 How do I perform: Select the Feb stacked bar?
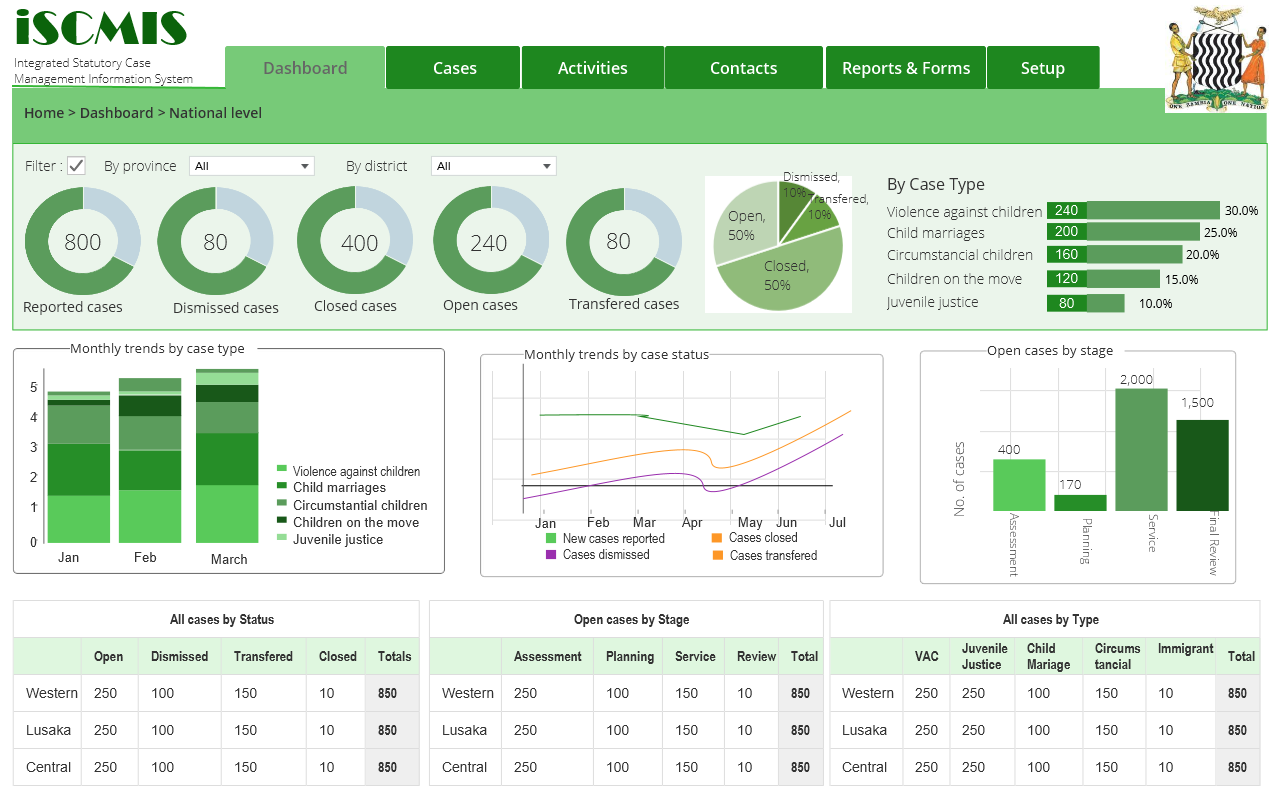click(150, 460)
